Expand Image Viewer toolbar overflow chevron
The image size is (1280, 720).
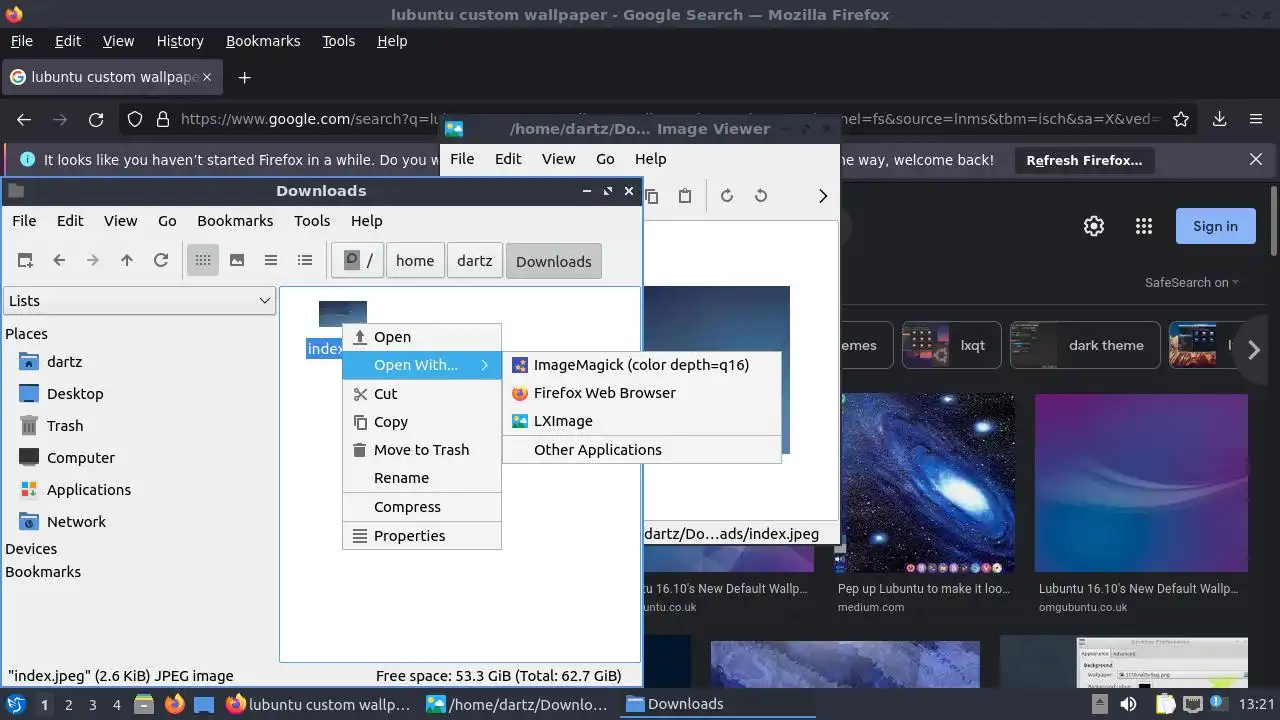(x=823, y=196)
